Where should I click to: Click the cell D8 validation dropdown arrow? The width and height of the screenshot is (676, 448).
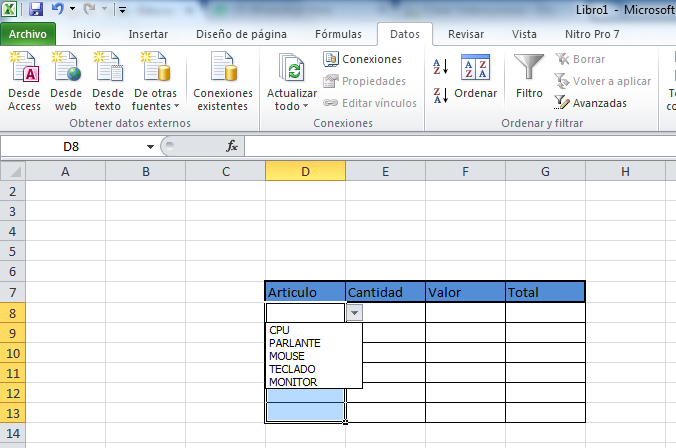pyautogui.click(x=354, y=313)
